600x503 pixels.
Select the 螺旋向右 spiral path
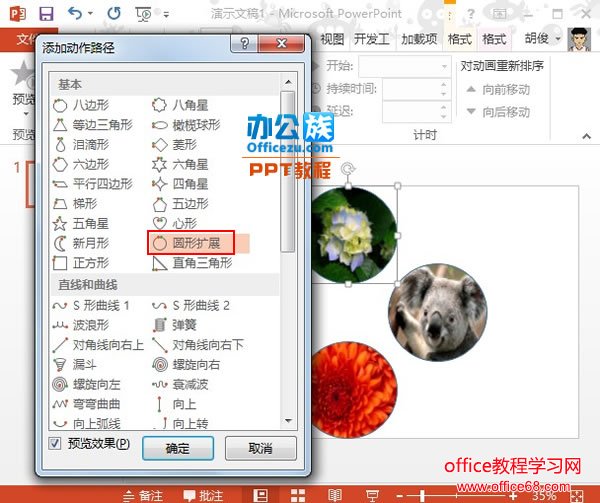coord(186,365)
